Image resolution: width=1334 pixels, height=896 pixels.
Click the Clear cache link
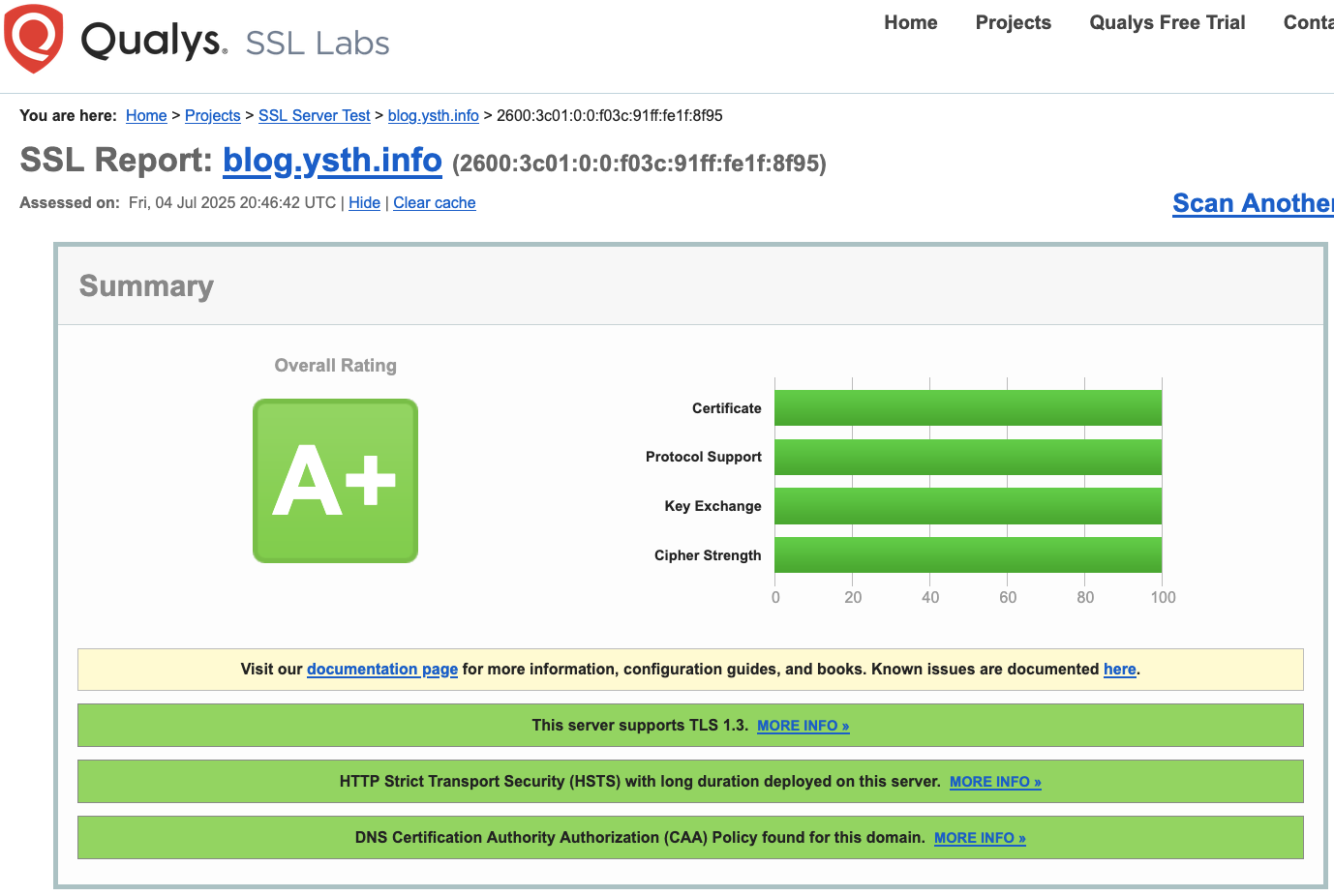click(x=435, y=202)
